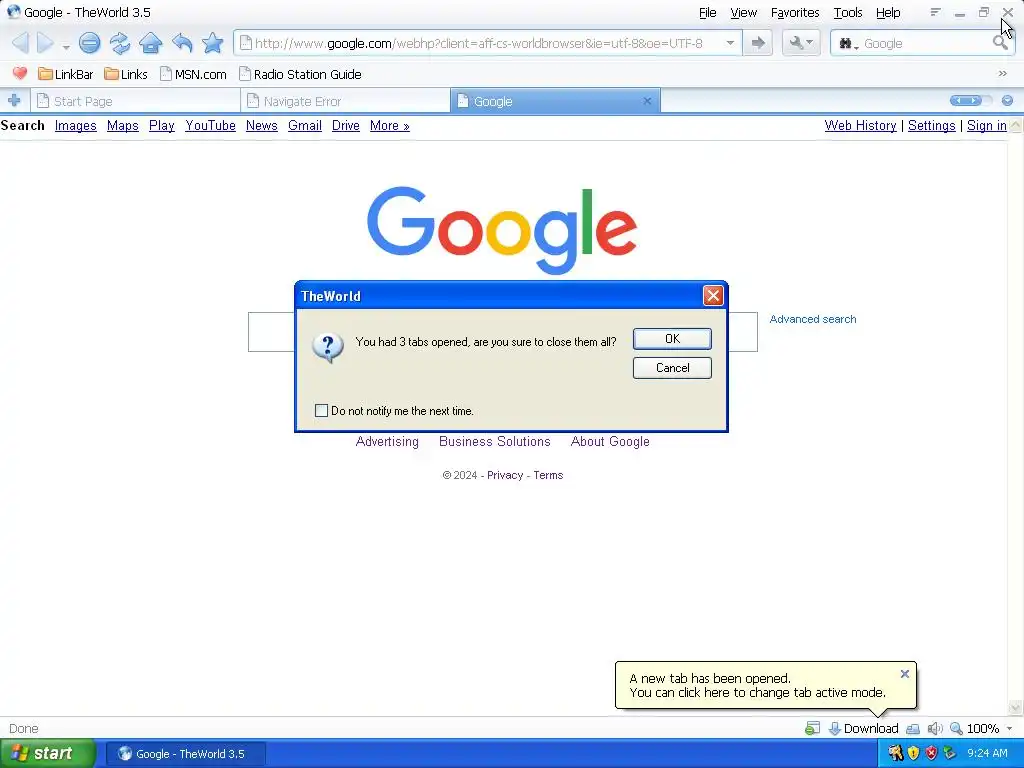
Task: Open the Favorites menu
Action: click(x=795, y=12)
